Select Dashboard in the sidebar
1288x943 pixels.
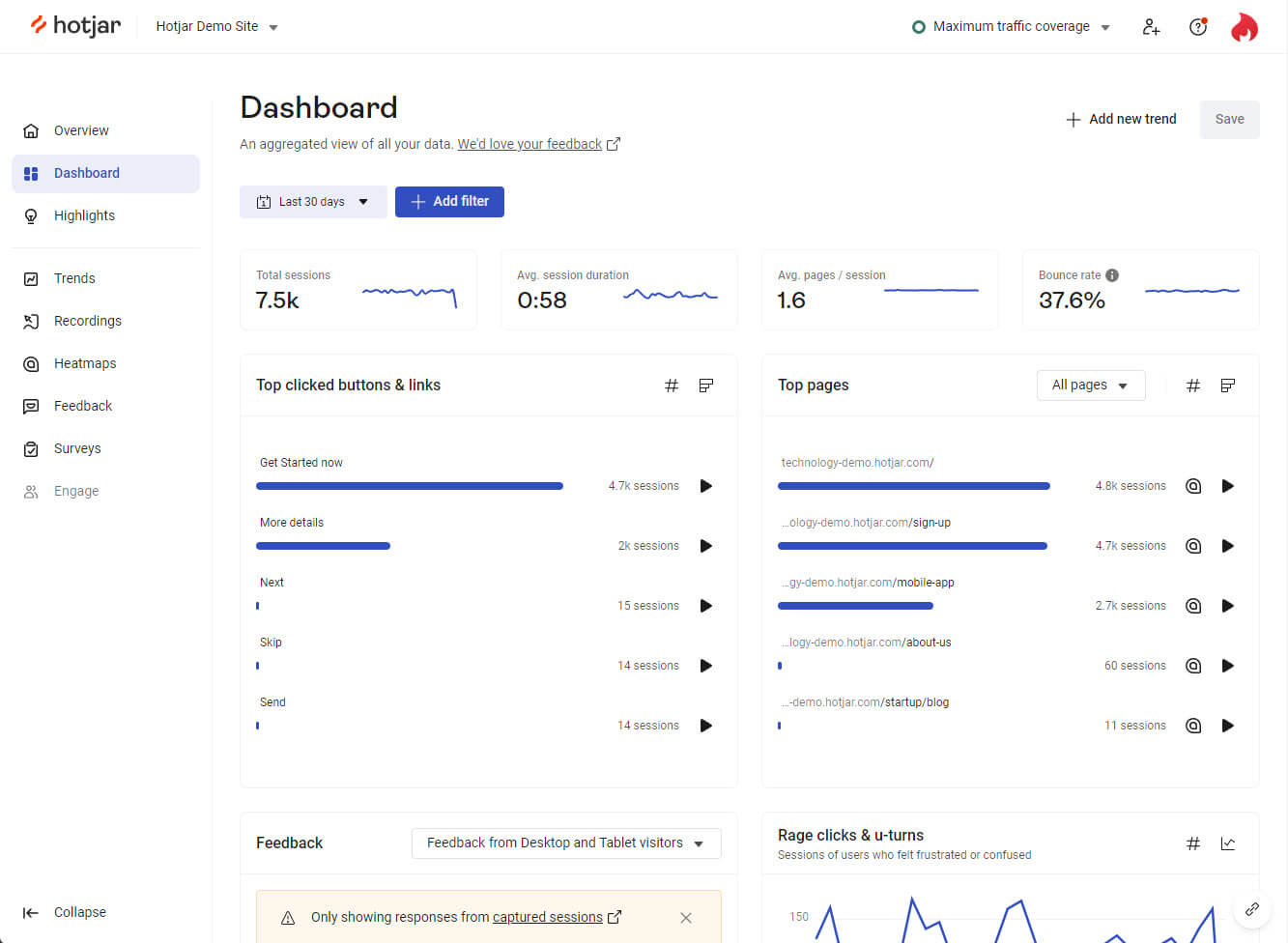(105, 174)
